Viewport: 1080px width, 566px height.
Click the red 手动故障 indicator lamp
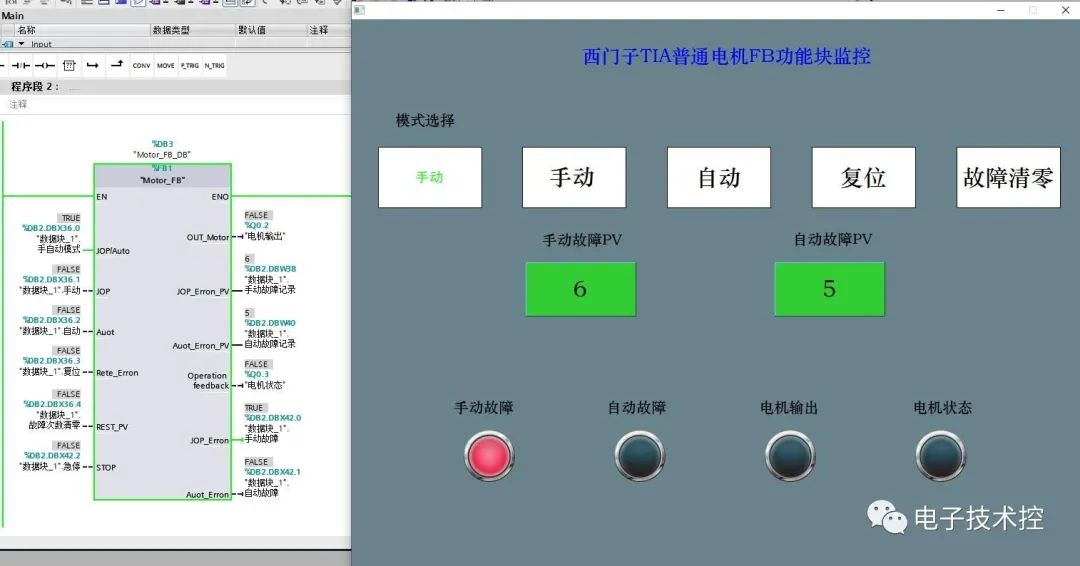click(x=489, y=456)
